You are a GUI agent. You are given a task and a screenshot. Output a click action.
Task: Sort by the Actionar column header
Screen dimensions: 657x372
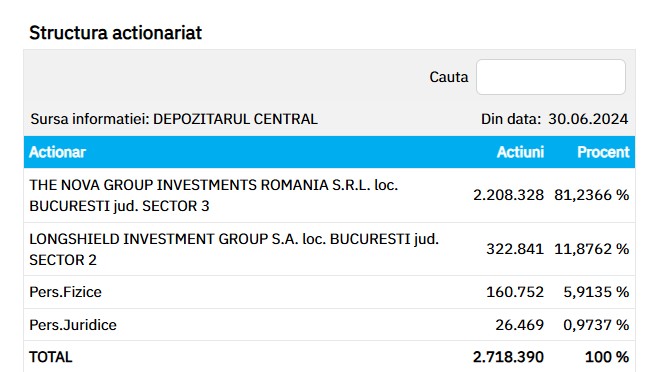point(57,152)
